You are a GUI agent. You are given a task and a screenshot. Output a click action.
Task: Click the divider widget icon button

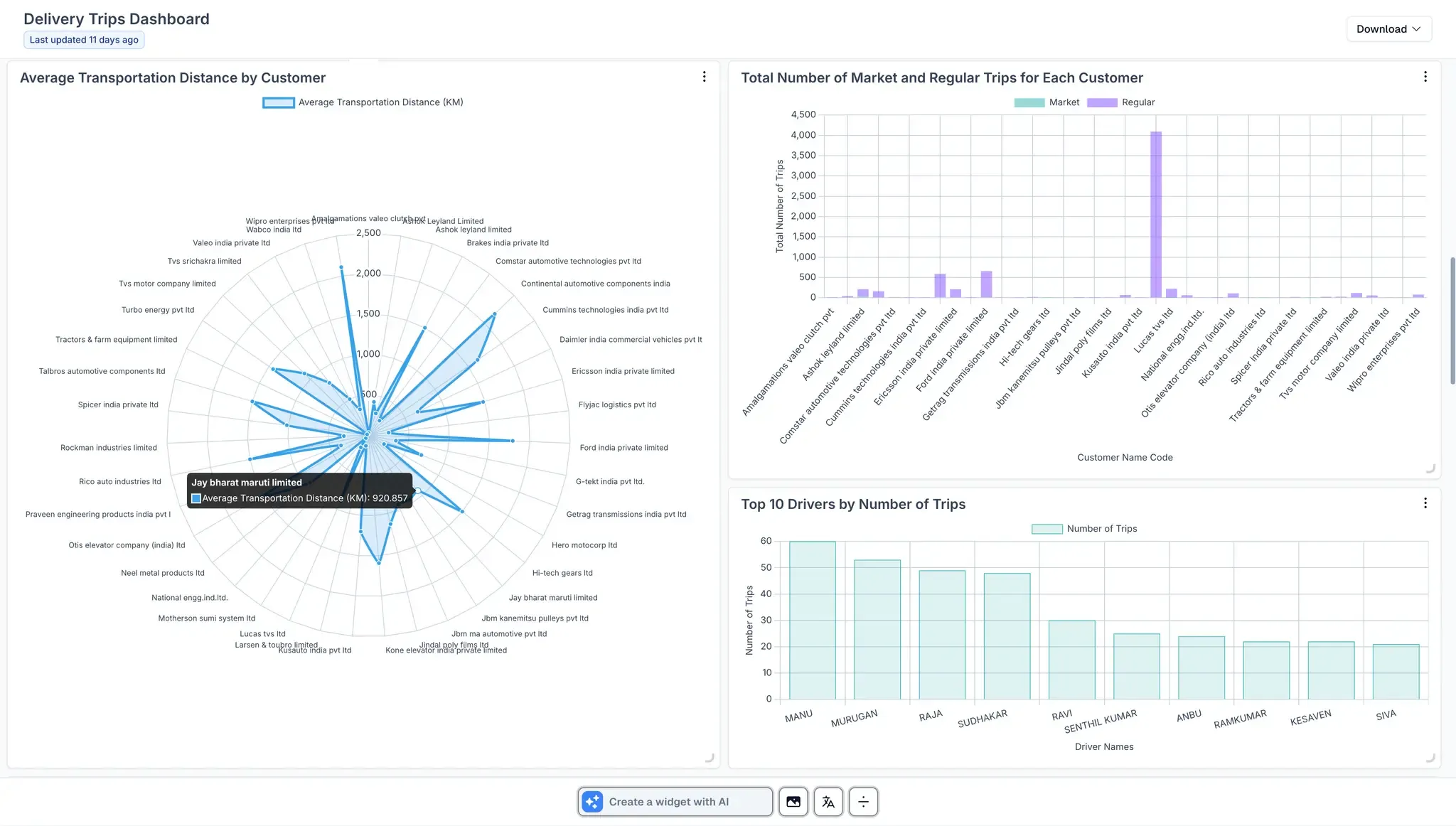tap(863, 802)
